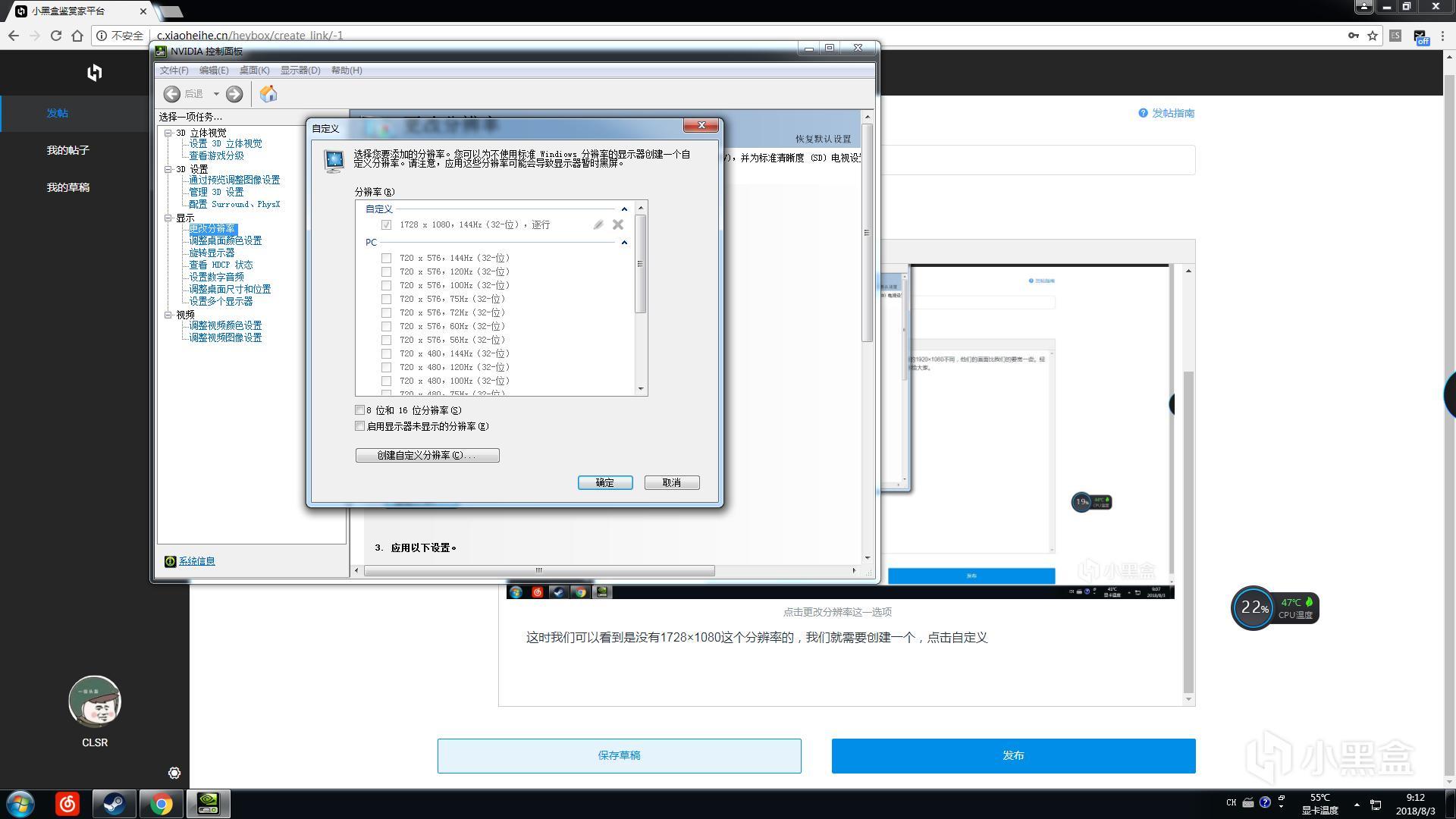1456x819 pixels.
Task: Confirm dialog with 确定 button
Action: (605, 482)
